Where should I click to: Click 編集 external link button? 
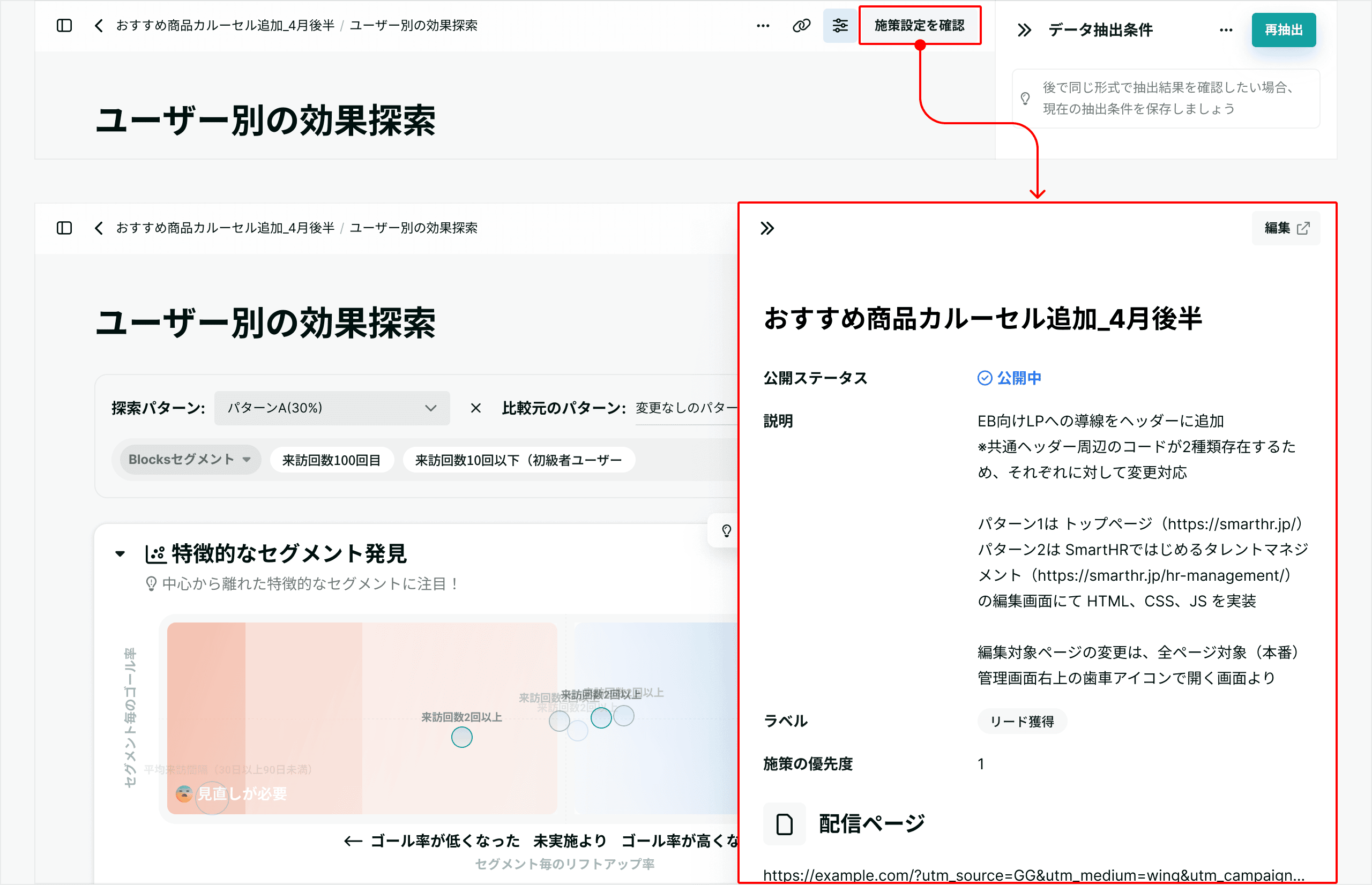click(1286, 228)
